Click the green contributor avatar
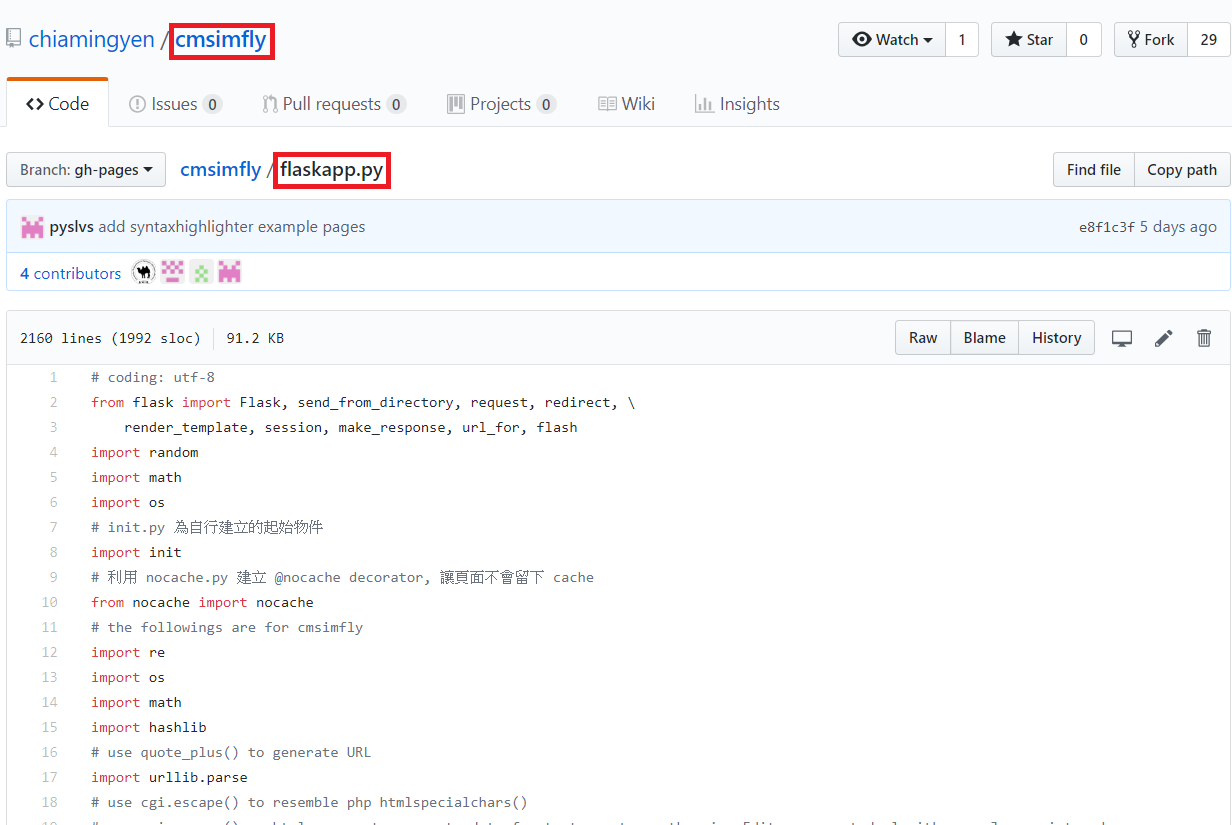Image resolution: width=1232 pixels, height=825 pixels. (202, 273)
